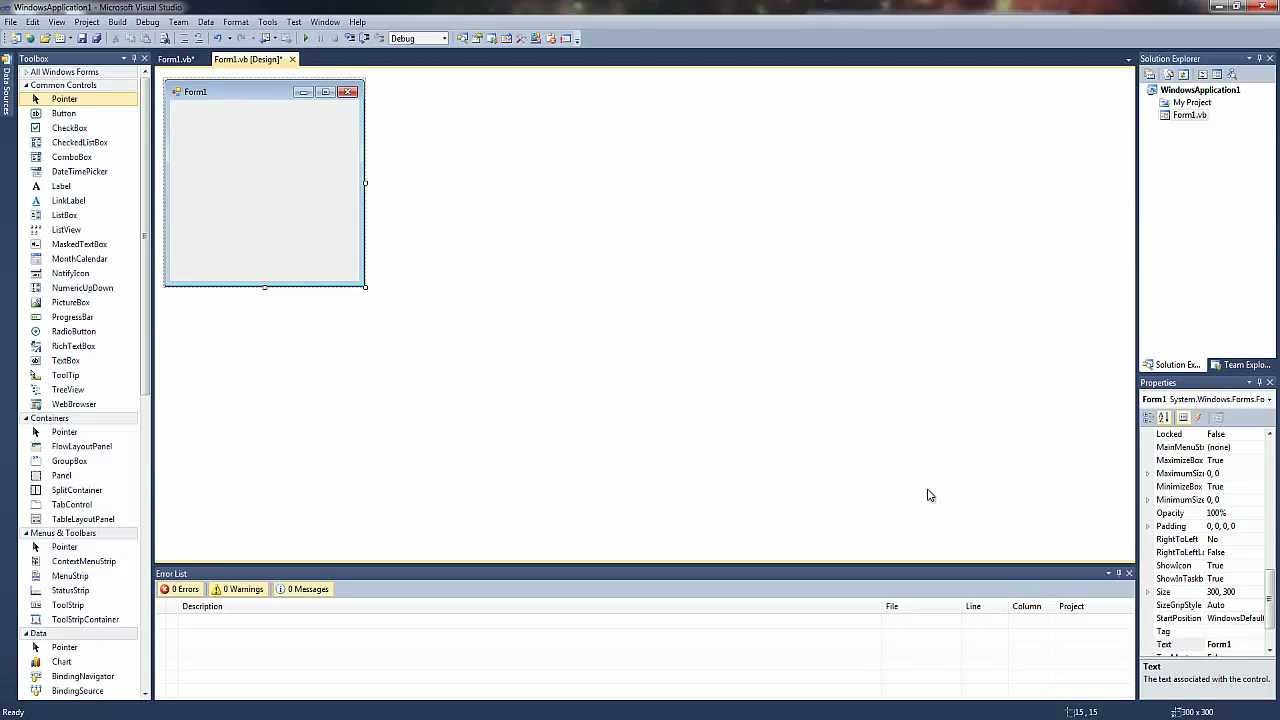Expand the Size property
Image resolution: width=1280 pixels, height=720 pixels.
point(1148,592)
